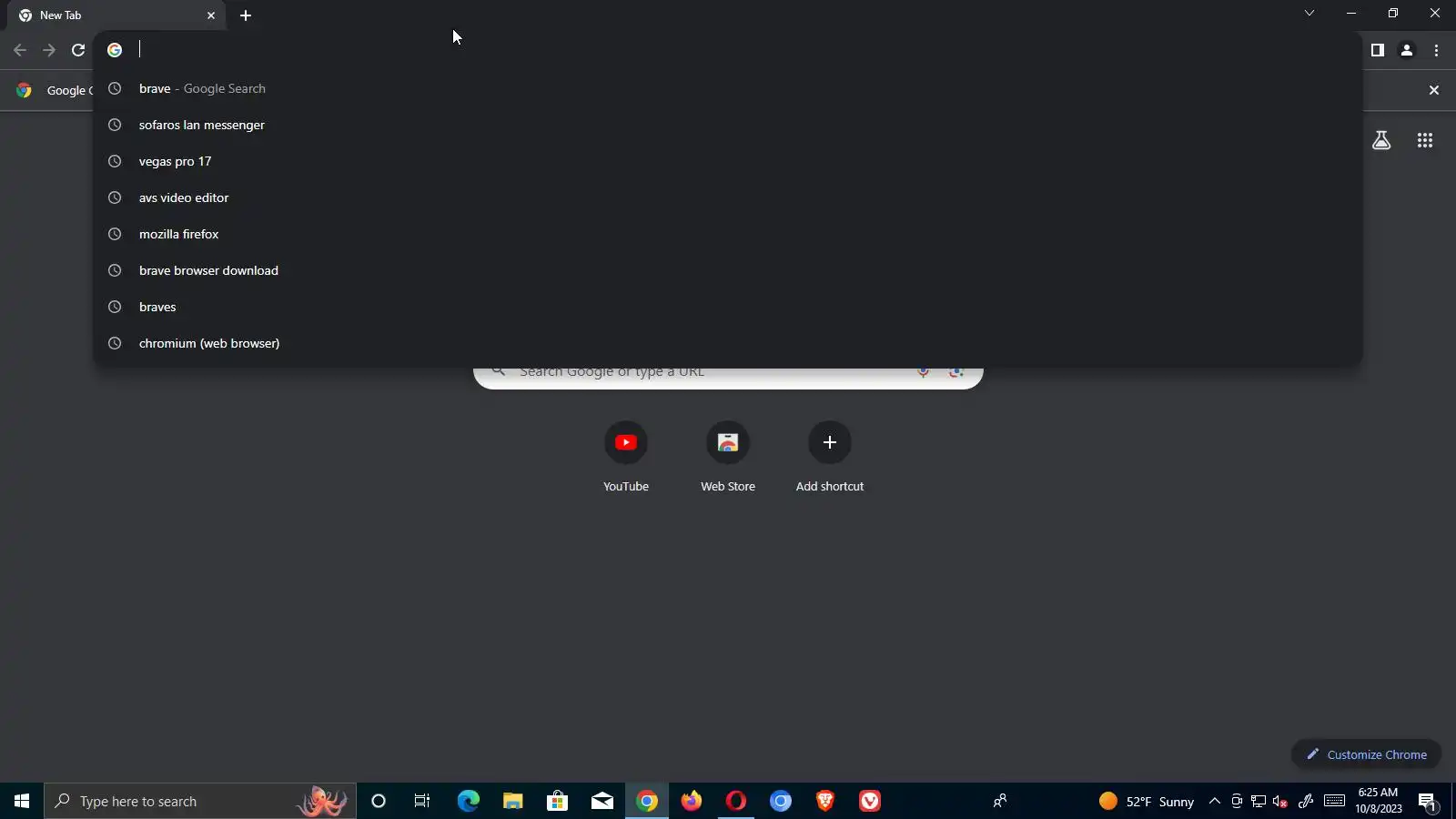The image size is (1456, 819).
Task: Open the weather widget showing 52°F Sunny
Action: coord(1147,801)
